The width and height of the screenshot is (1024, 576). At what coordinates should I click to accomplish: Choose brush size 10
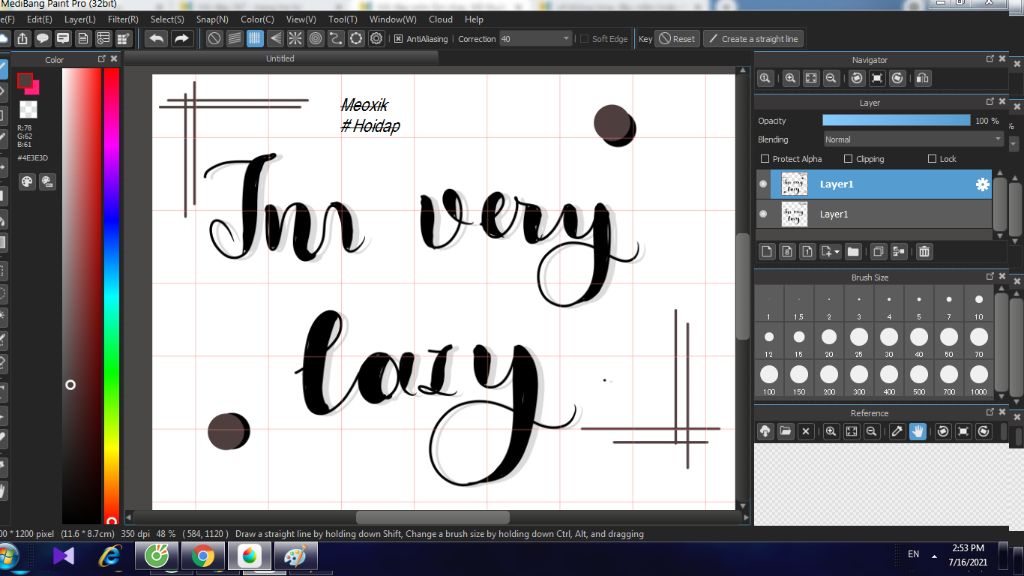(978, 303)
